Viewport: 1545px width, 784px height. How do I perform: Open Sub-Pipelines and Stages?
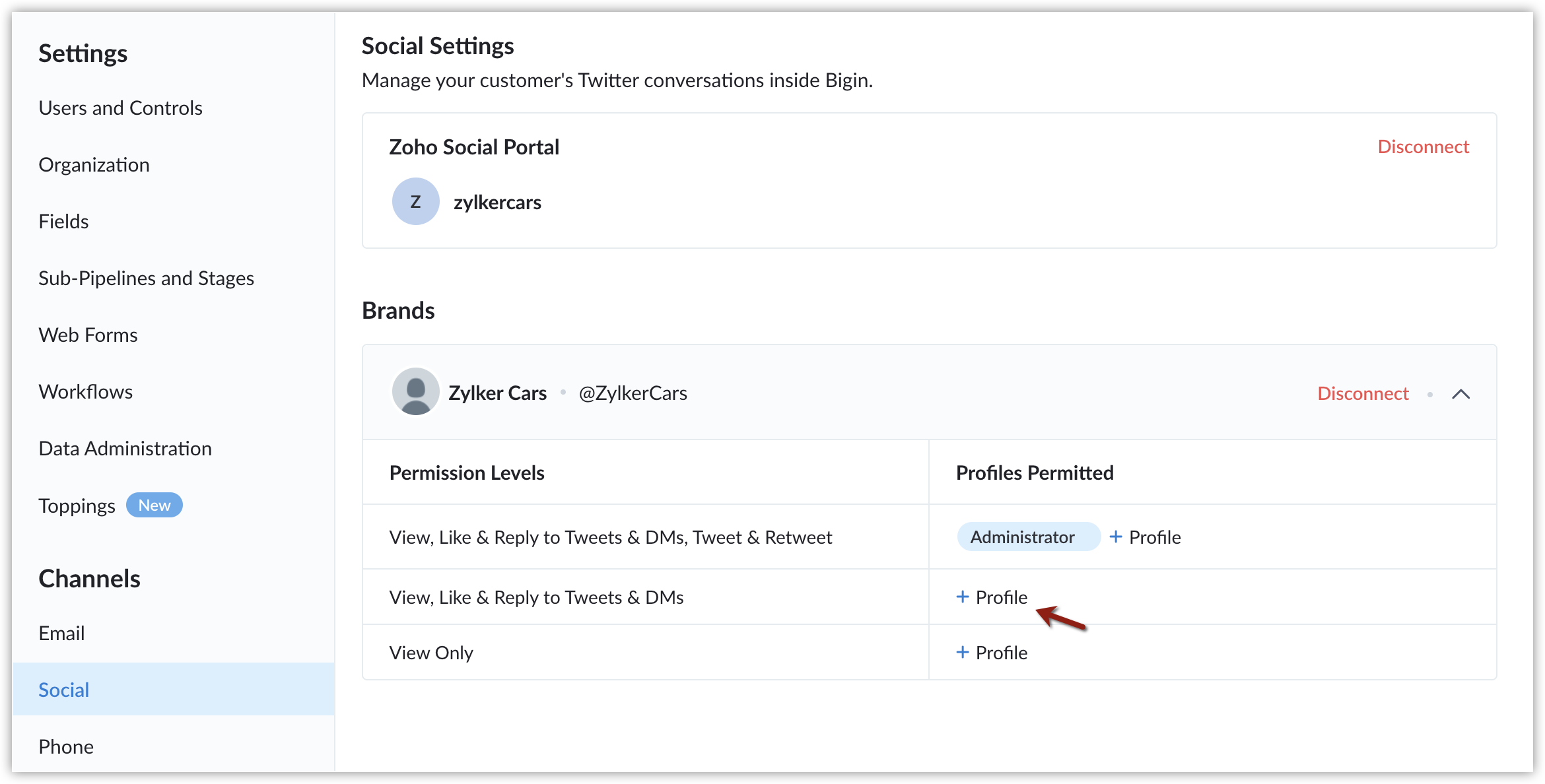click(146, 278)
